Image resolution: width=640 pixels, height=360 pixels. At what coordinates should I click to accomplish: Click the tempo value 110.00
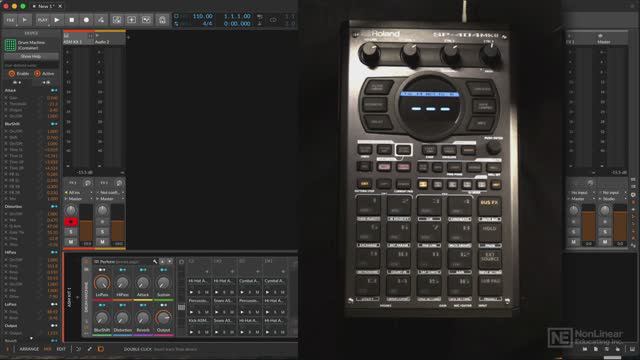pos(202,16)
